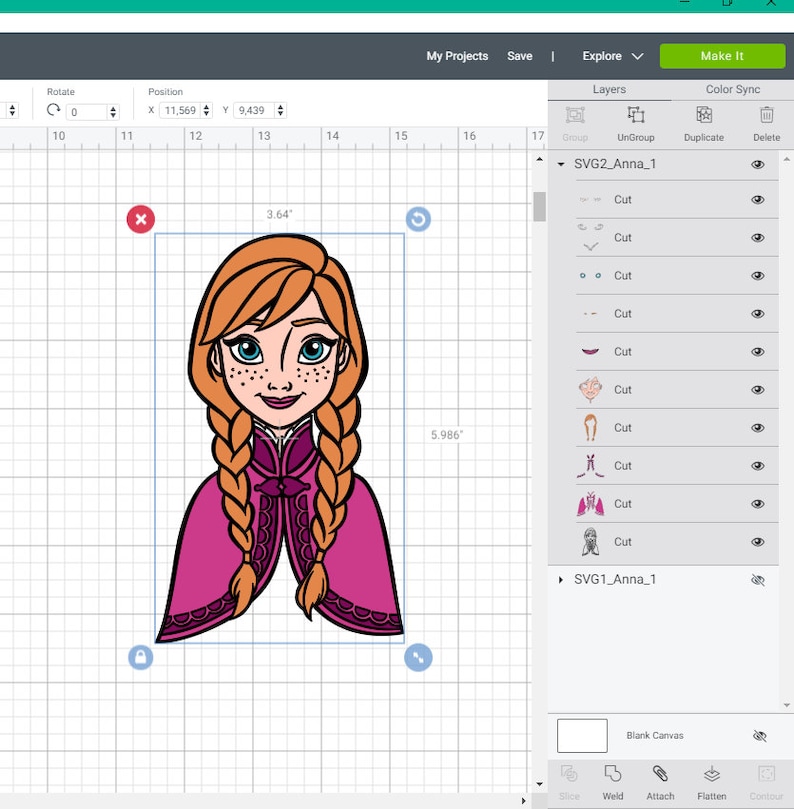Click the Anna image on the canvas
794x809 pixels.
click(280, 439)
